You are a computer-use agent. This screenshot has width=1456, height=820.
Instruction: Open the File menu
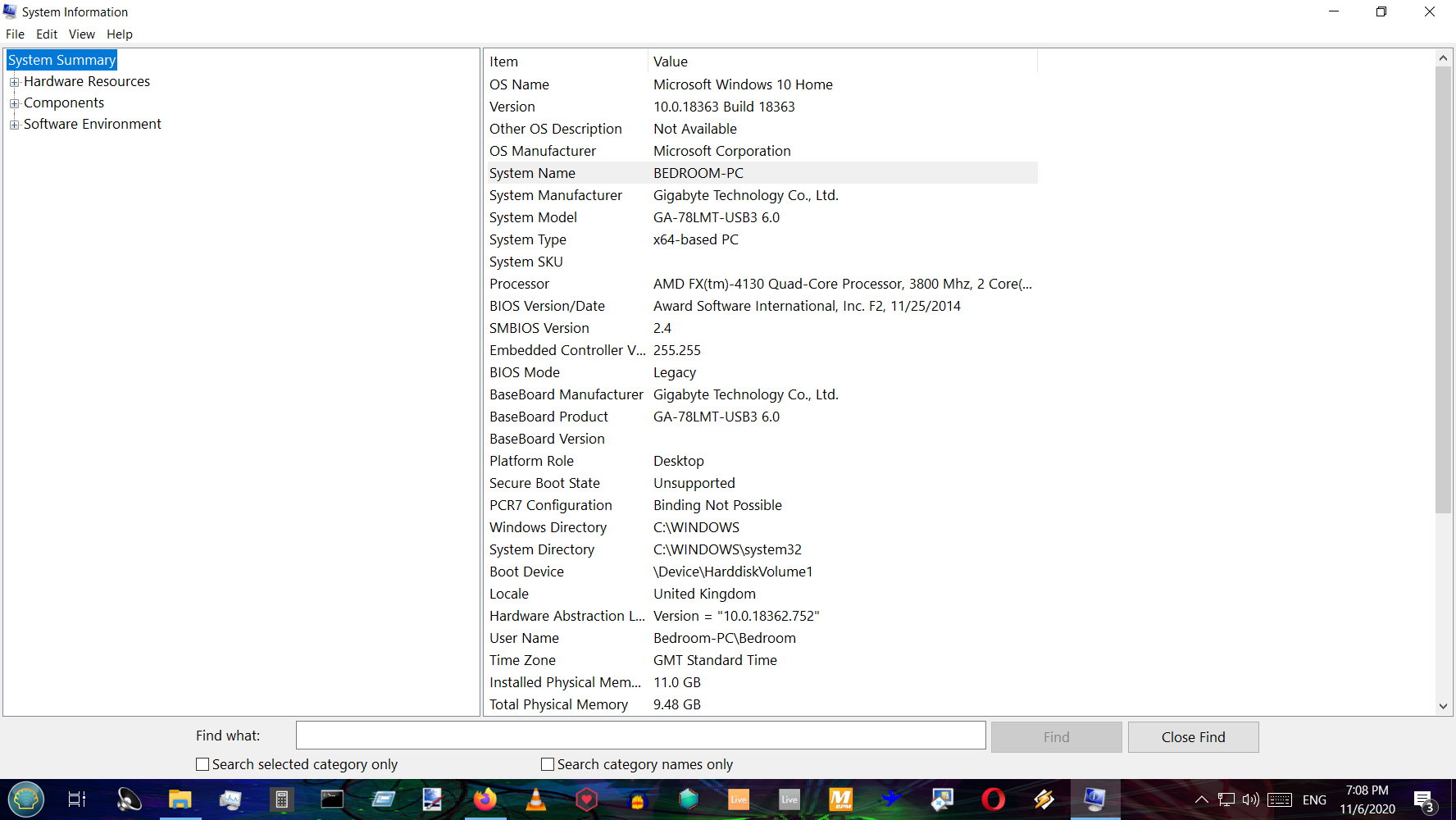(15, 34)
